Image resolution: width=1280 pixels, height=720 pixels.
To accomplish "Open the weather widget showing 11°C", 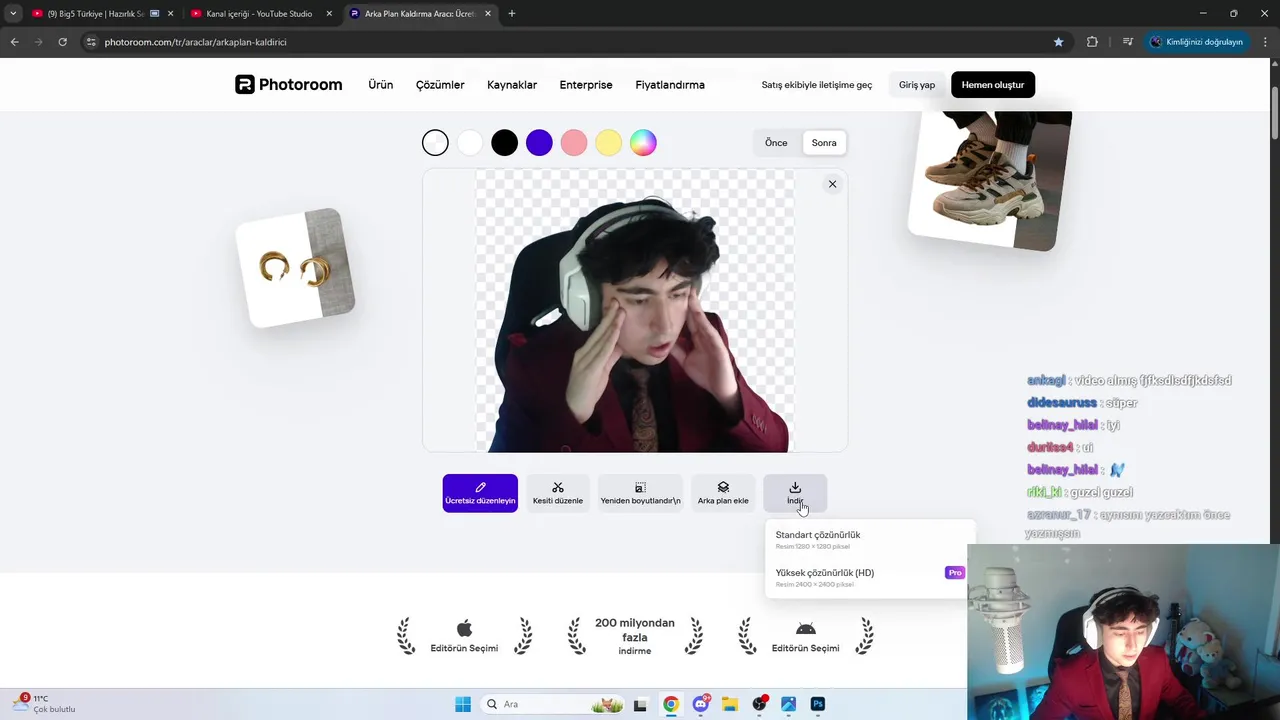I will click(45, 704).
